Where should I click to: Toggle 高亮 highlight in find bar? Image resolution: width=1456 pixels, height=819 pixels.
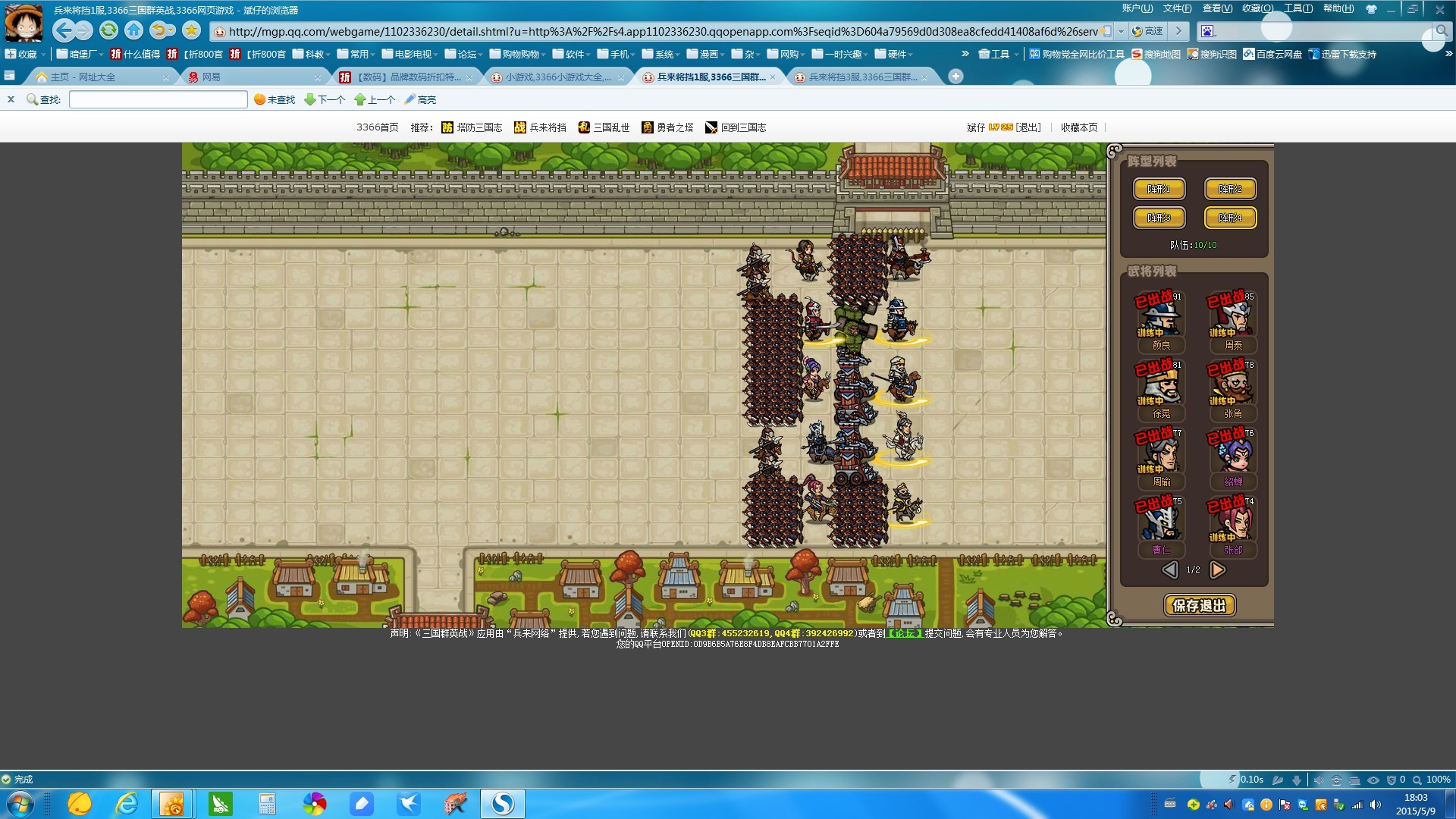[x=420, y=99]
